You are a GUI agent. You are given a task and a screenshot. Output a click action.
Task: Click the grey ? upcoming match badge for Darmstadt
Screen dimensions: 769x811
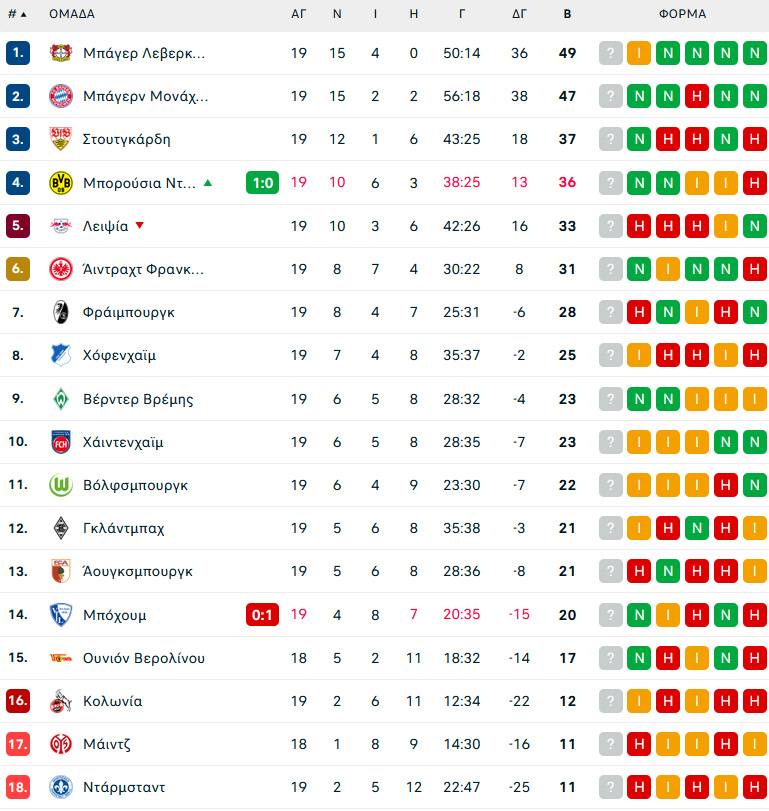click(x=610, y=787)
